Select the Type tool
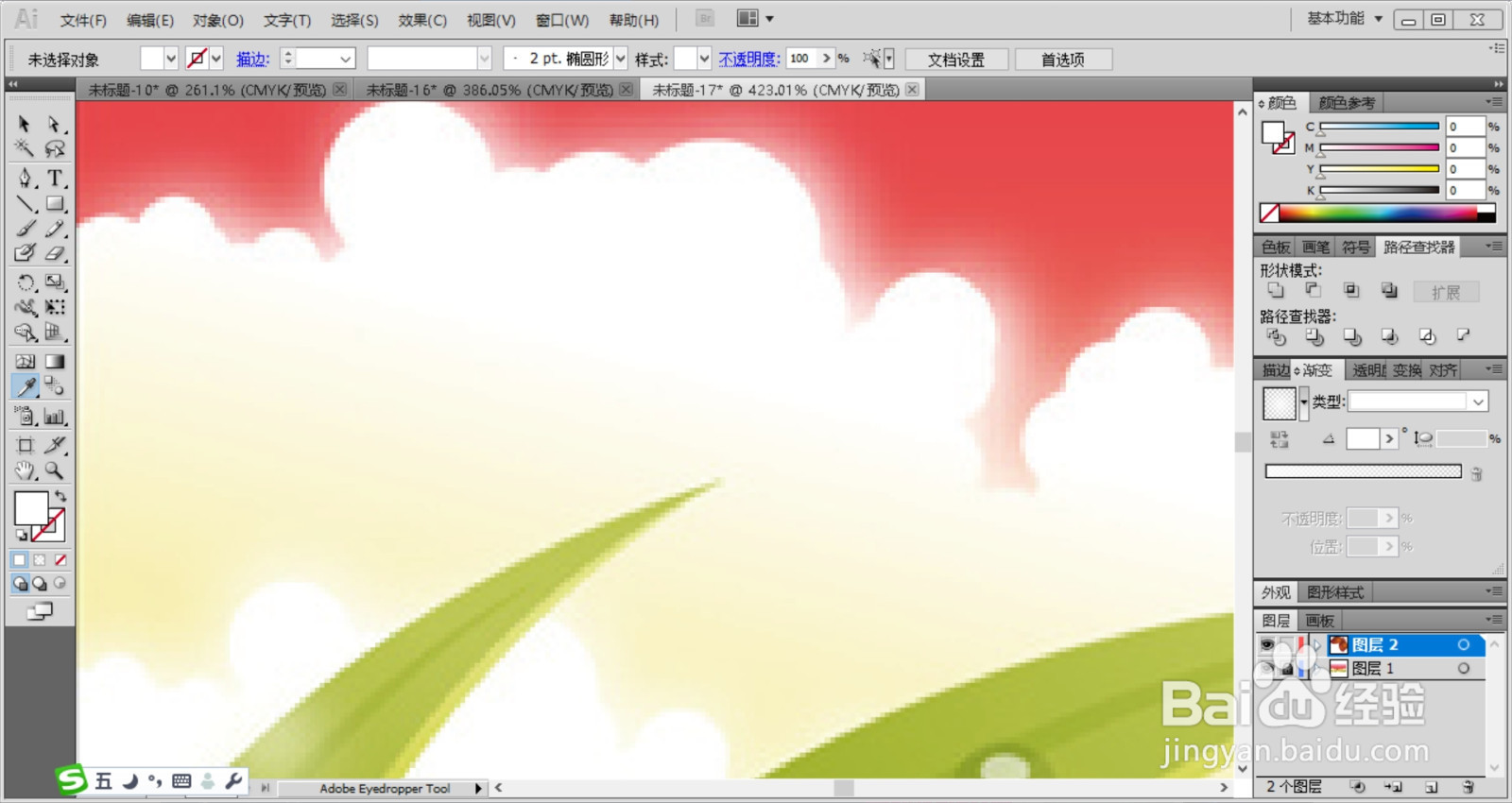 [55, 178]
